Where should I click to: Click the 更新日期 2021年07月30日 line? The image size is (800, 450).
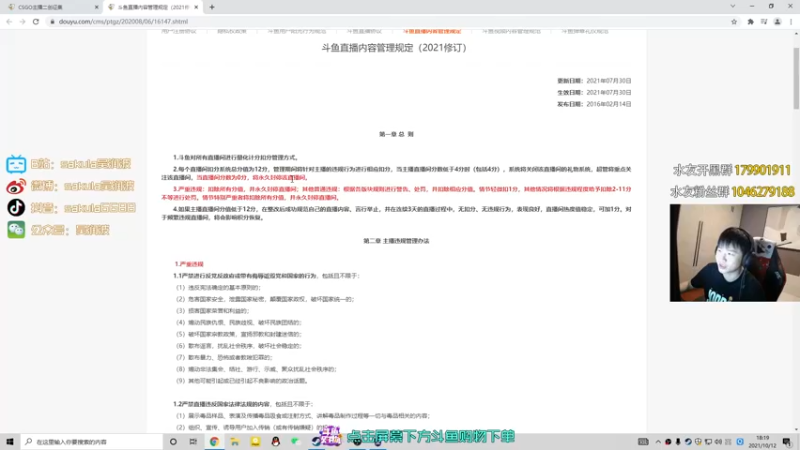point(594,81)
